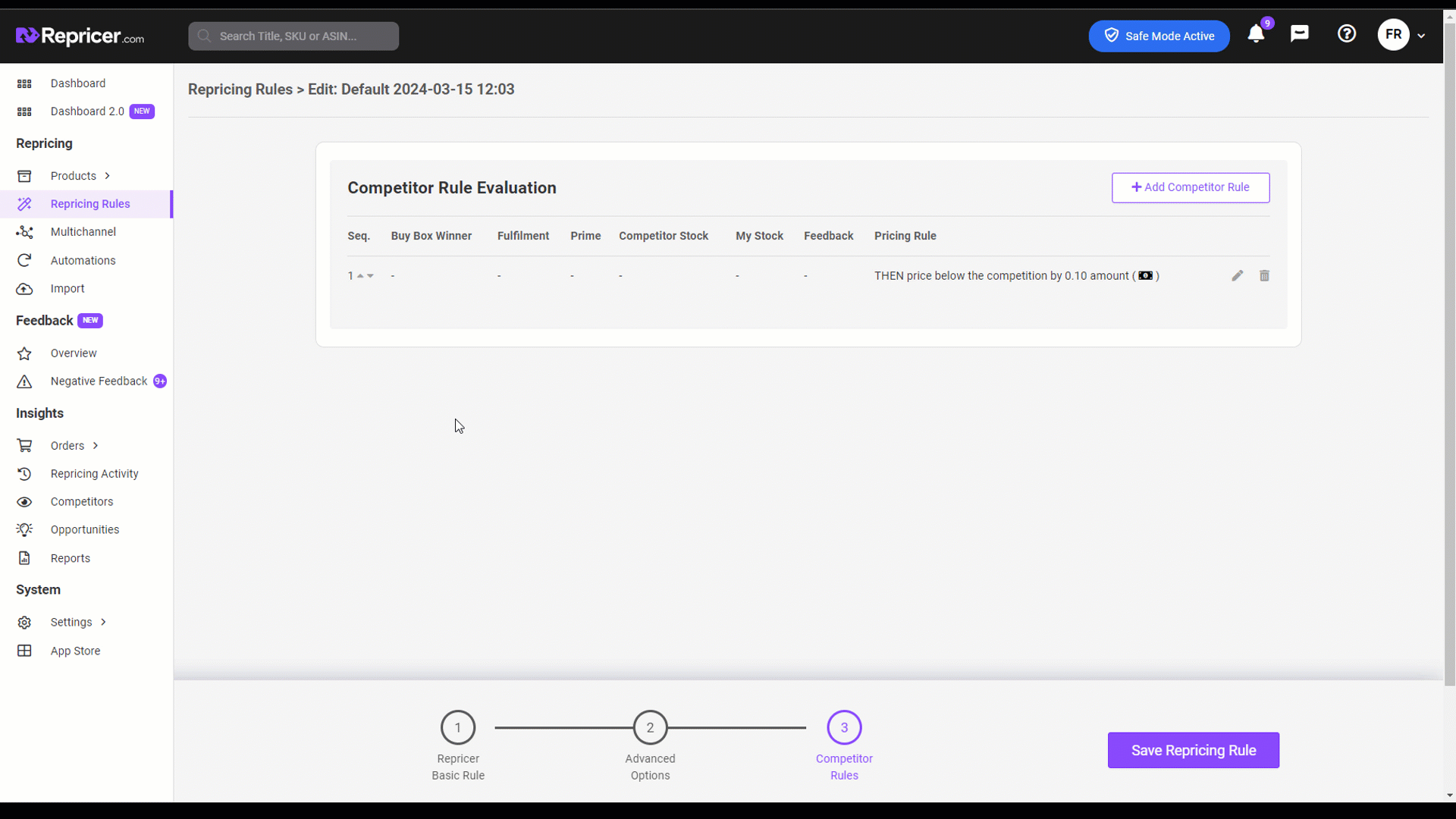Click the 9+ Negative Feedback badge
1456x819 pixels.
160,381
